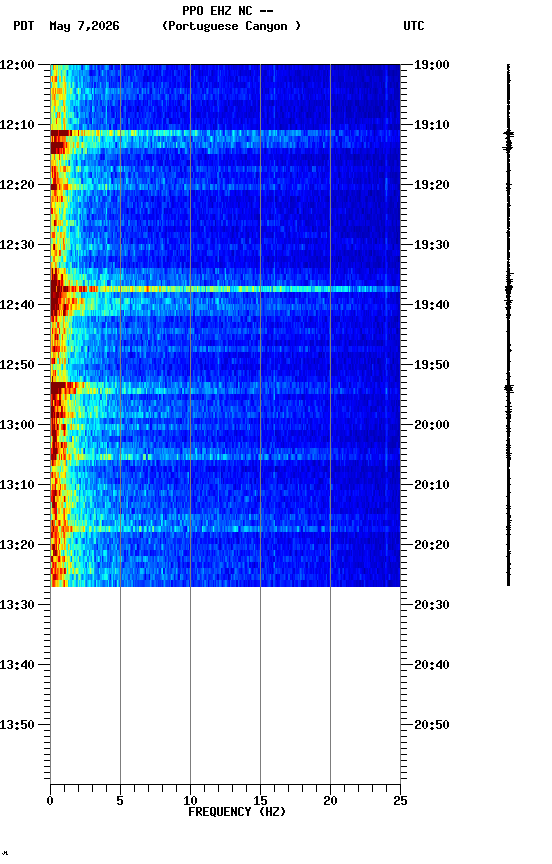
Task: Click the '13:20' PDT time label
Action: click(17, 545)
